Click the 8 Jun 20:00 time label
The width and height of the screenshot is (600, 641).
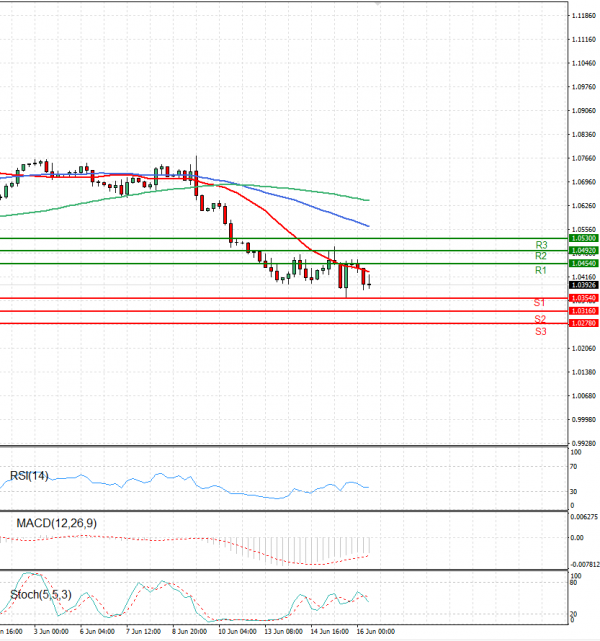(x=190, y=632)
